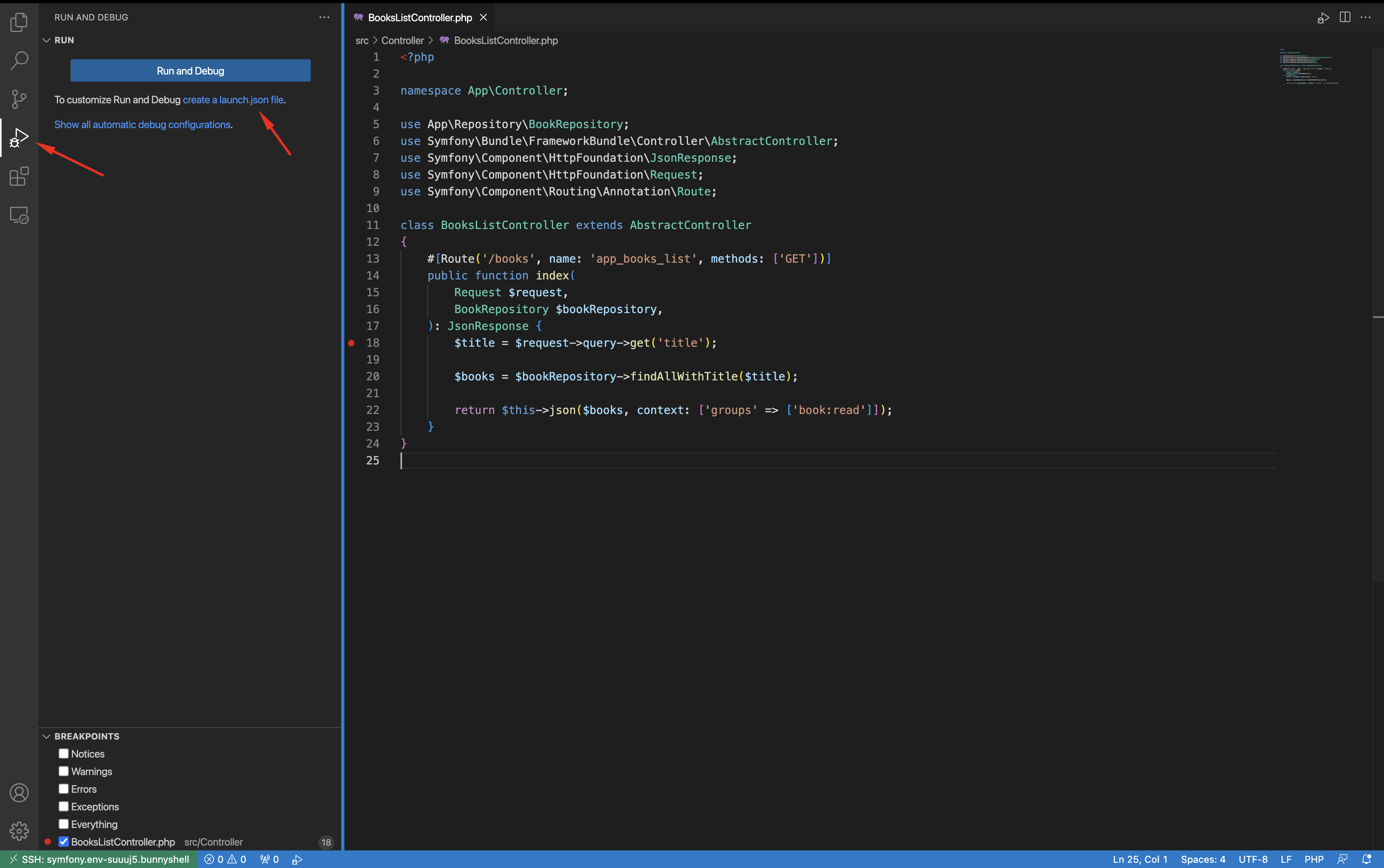This screenshot has height=868, width=1384.
Task: Open the errors and warnings problems indicator
Action: [x=225, y=859]
